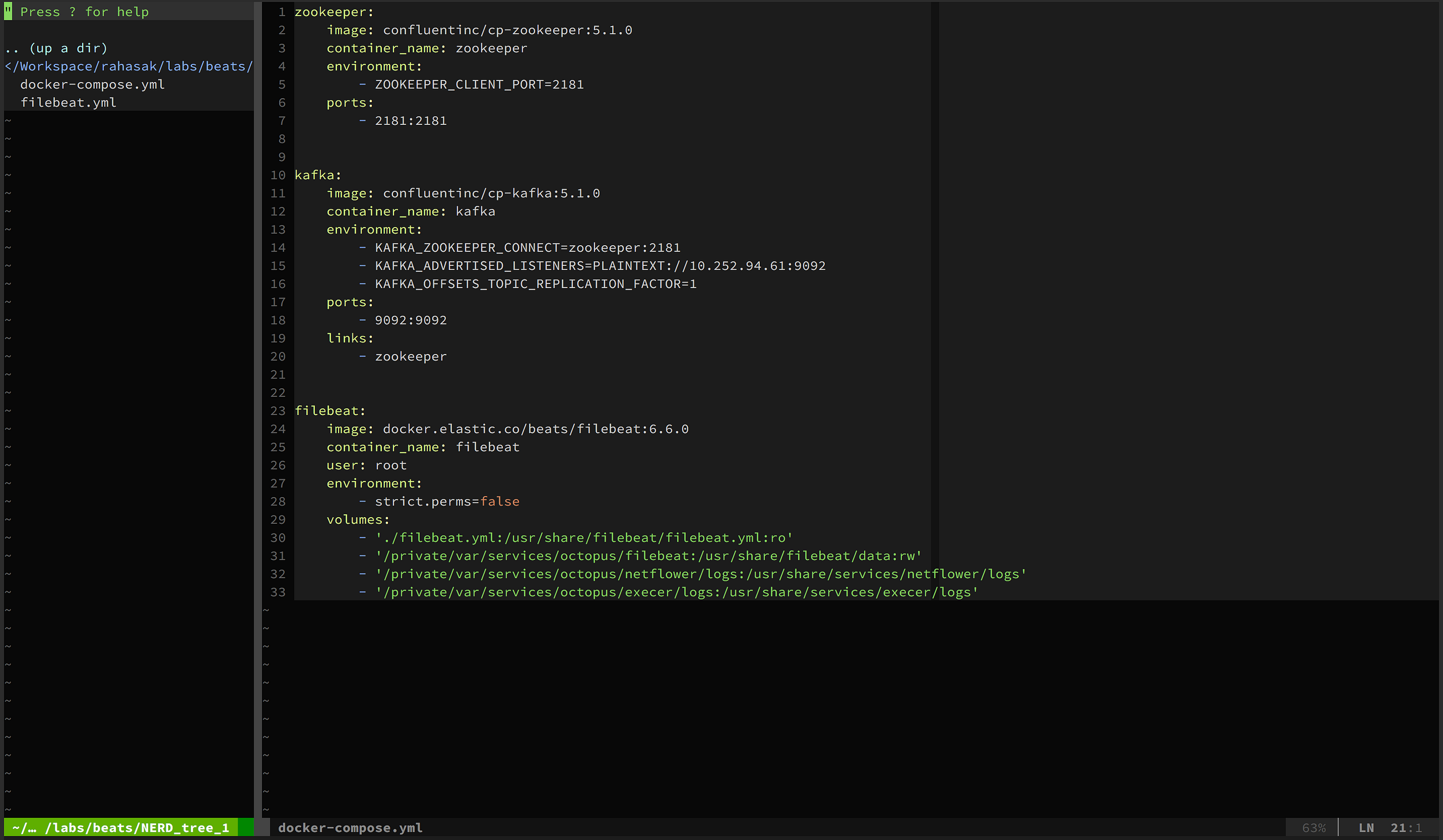The width and height of the screenshot is (1443, 840).
Task: Click line number 33 in the gutter
Action: point(277,592)
